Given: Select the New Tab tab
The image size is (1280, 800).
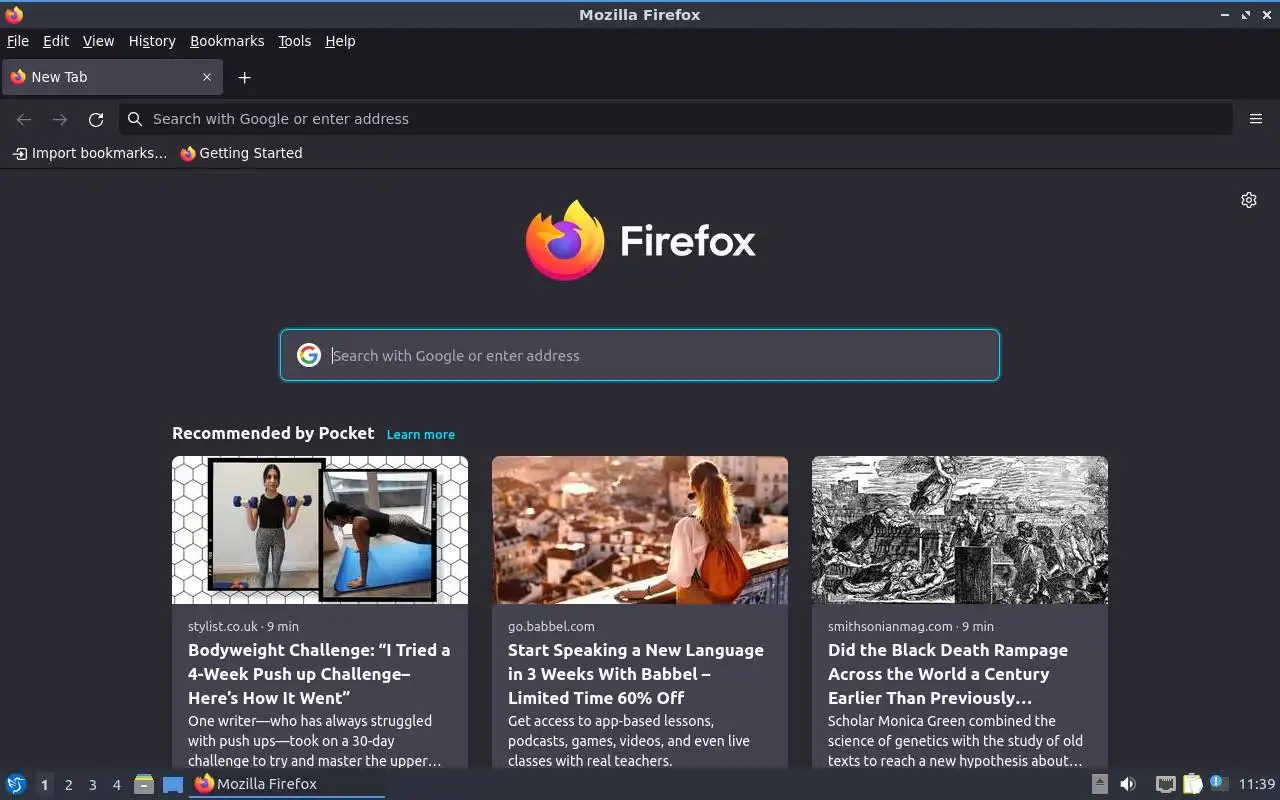Looking at the screenshot, I should tap(111, 77).
